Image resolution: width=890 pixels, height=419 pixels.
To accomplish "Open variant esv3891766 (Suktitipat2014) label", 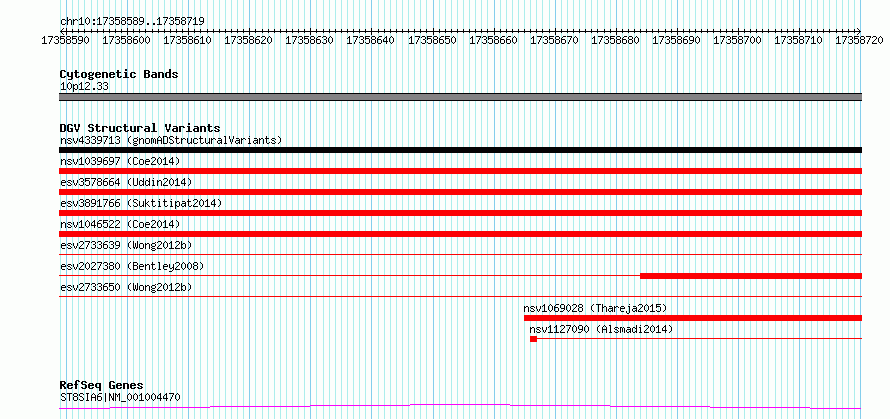I will click(141, 203).
